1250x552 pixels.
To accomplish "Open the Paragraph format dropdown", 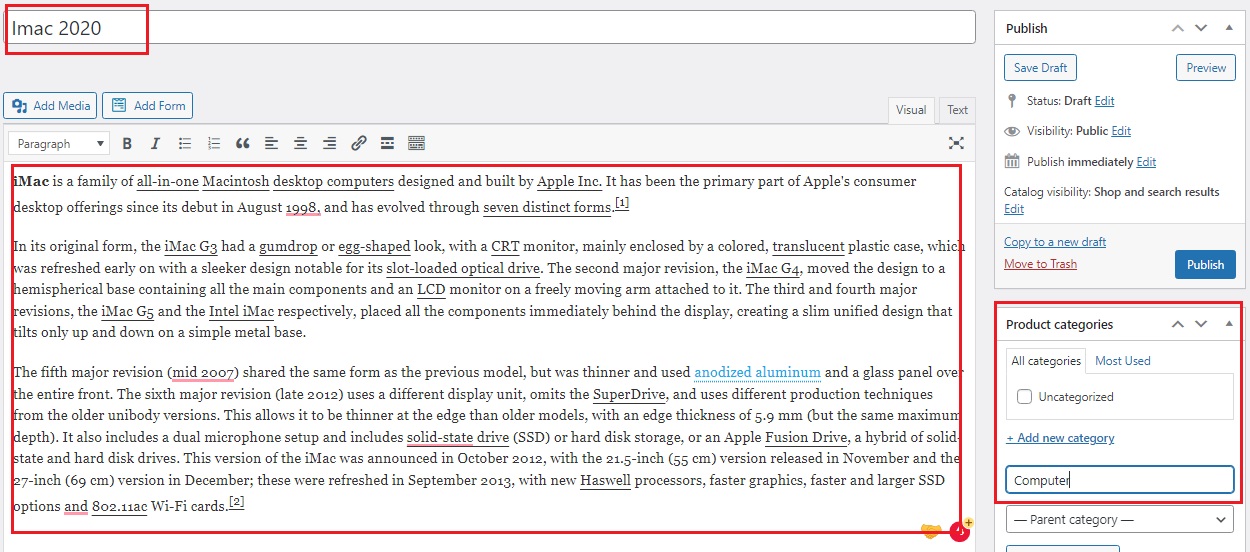I will coord(59,143).
